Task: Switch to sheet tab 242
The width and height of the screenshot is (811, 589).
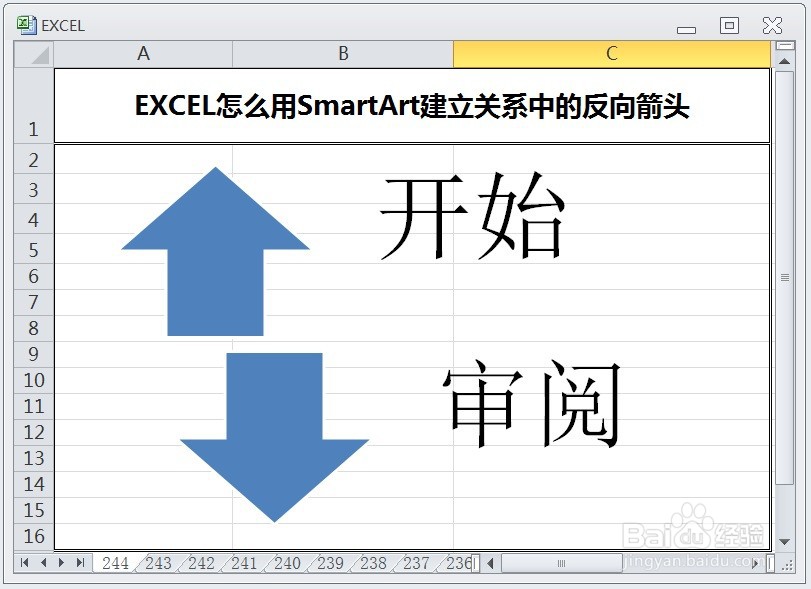Action: tap(201, 563)
